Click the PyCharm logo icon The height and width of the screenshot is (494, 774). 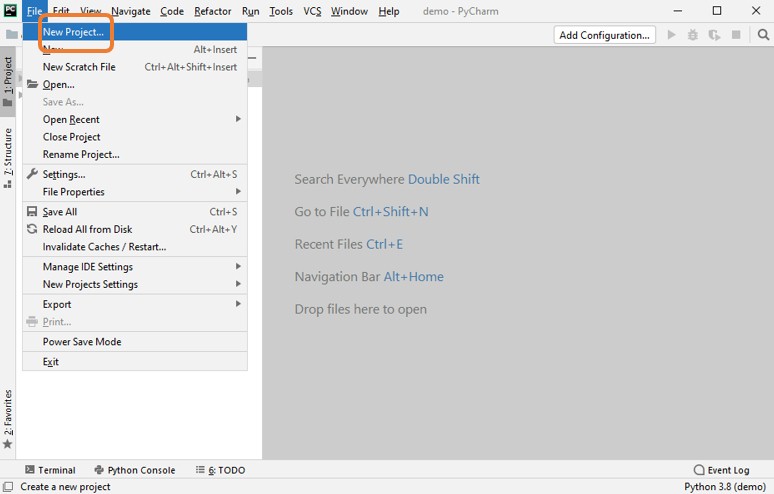click(10, 10)
